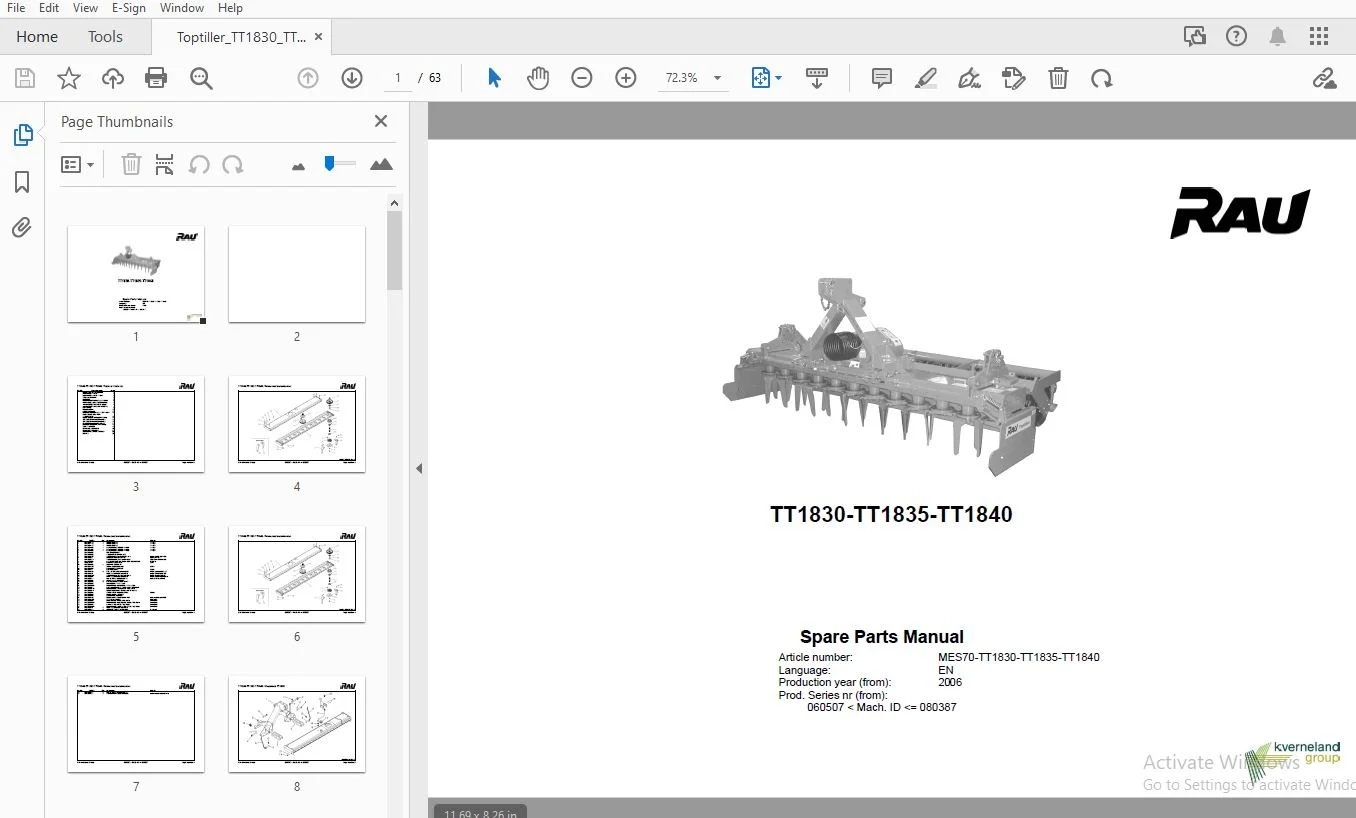Reduce thumbnail size small mountain icon
This screenshot has width=1356, height=818.
(298, 166)
